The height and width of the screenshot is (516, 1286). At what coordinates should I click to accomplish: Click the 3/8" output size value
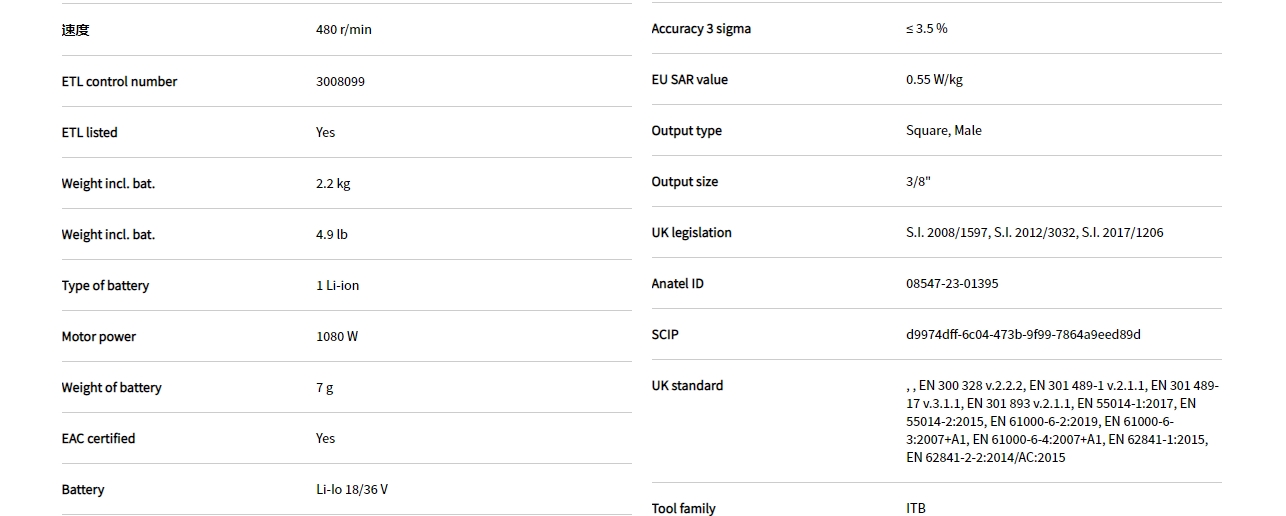[x=918, y=182]
